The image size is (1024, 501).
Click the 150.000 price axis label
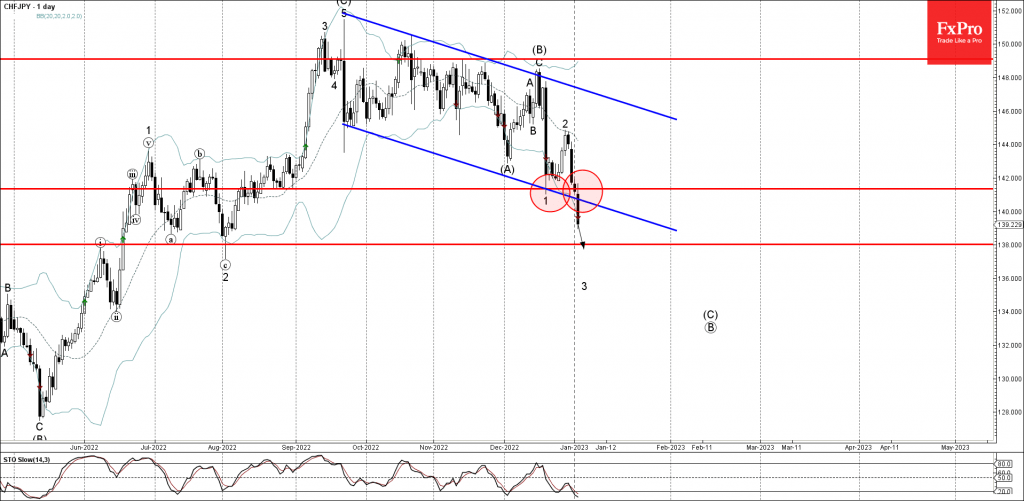point(1008,44)
